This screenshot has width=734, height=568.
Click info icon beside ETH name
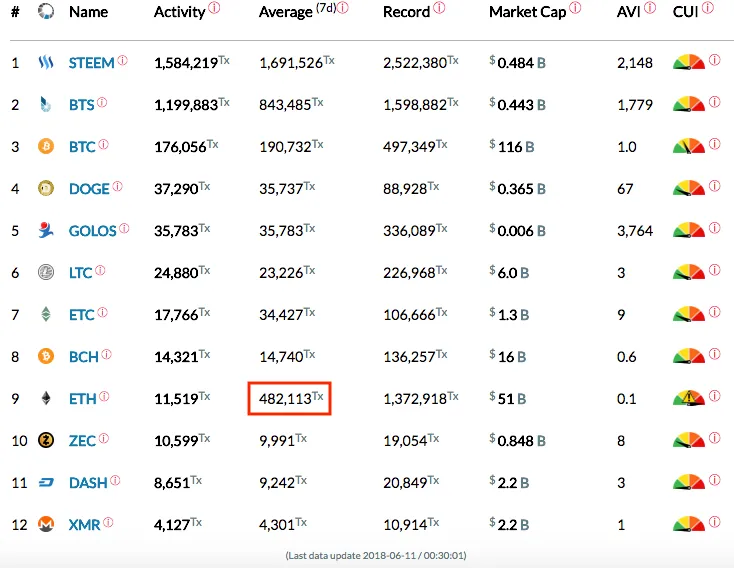pyautogui.click(x=104, y=397)
